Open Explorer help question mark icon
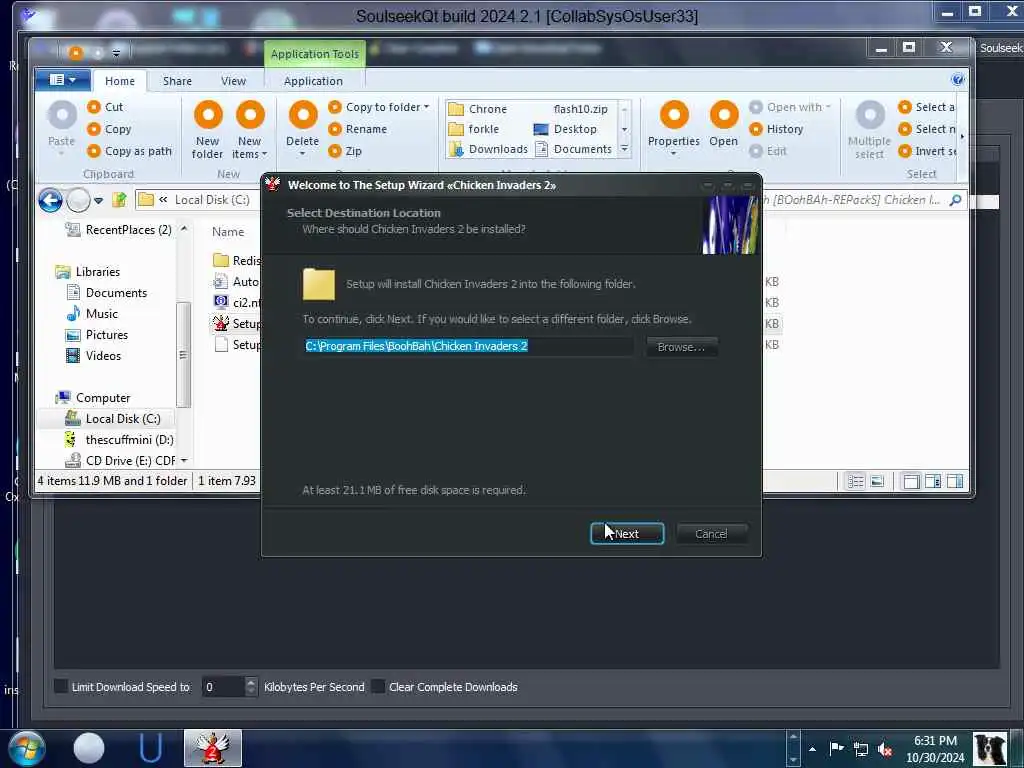This screenshot has width=1024, height=768. pos(957,80)
